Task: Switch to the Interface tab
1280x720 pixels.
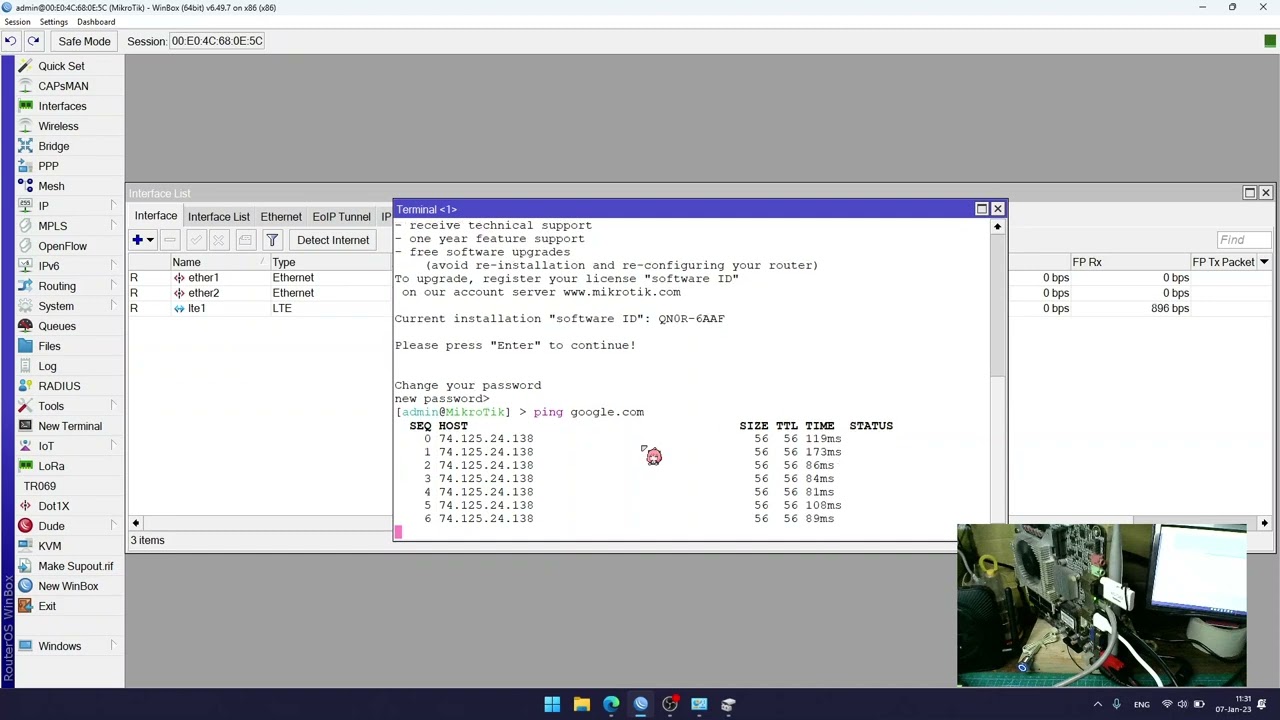Action: click(156, 216)
